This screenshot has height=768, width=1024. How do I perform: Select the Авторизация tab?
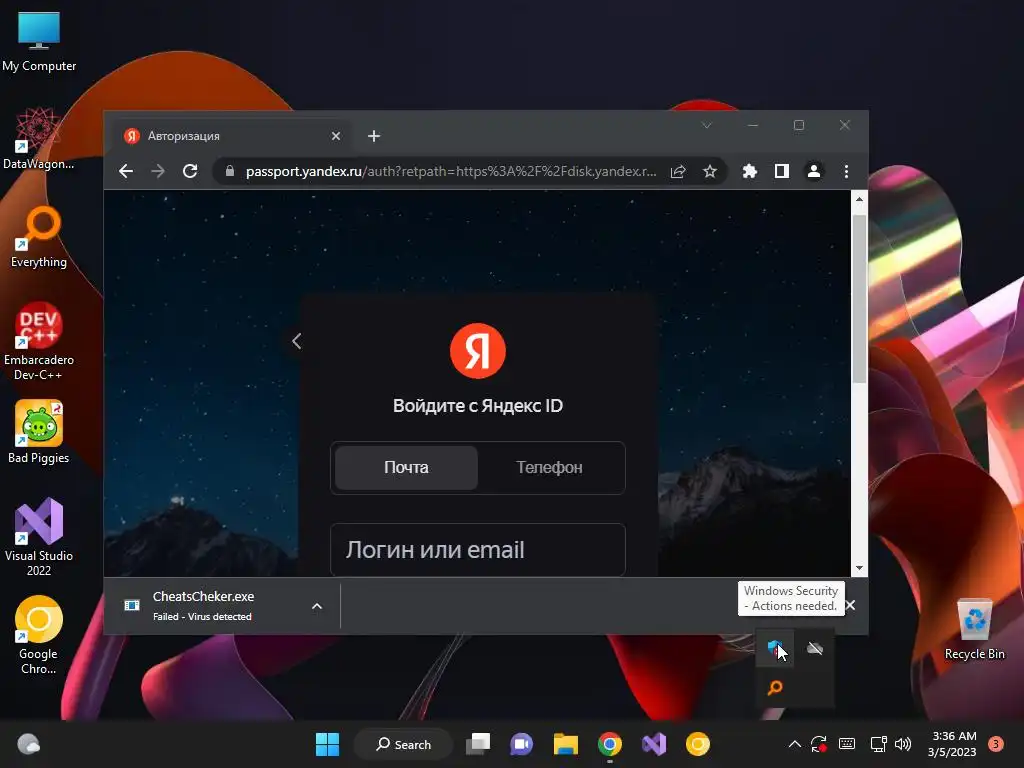pos(231,136)
